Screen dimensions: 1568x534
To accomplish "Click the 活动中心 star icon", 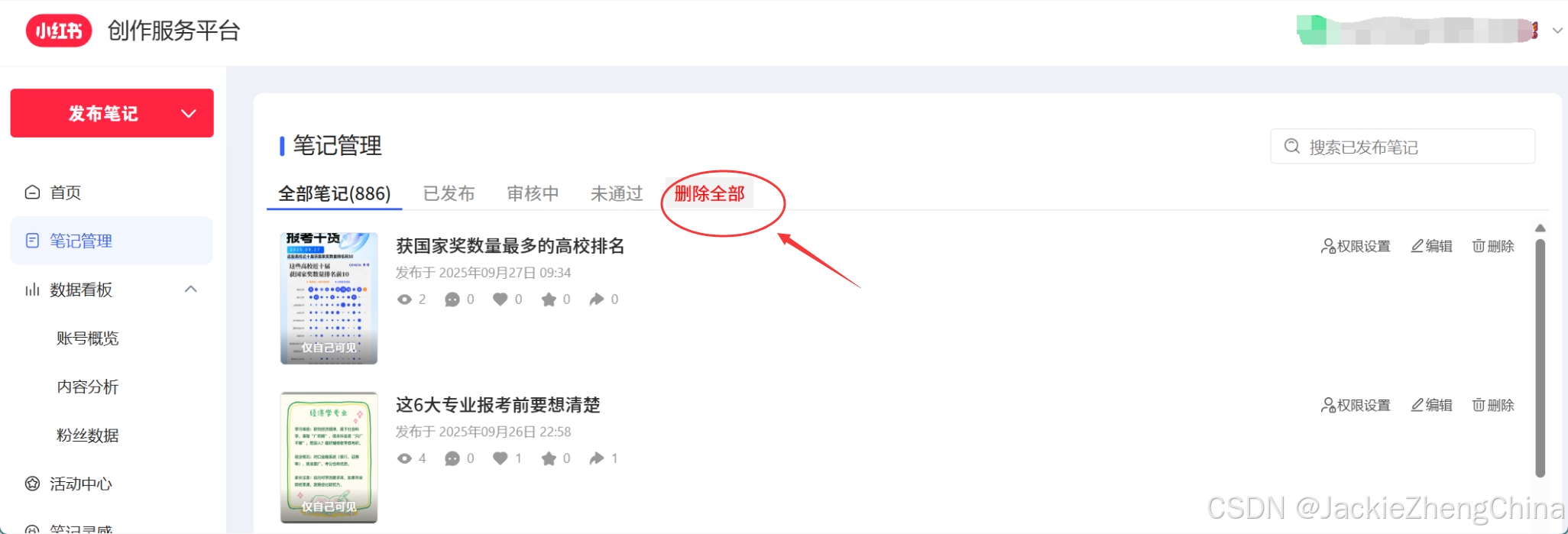I will pyautogui.click(x=32, y=484).
